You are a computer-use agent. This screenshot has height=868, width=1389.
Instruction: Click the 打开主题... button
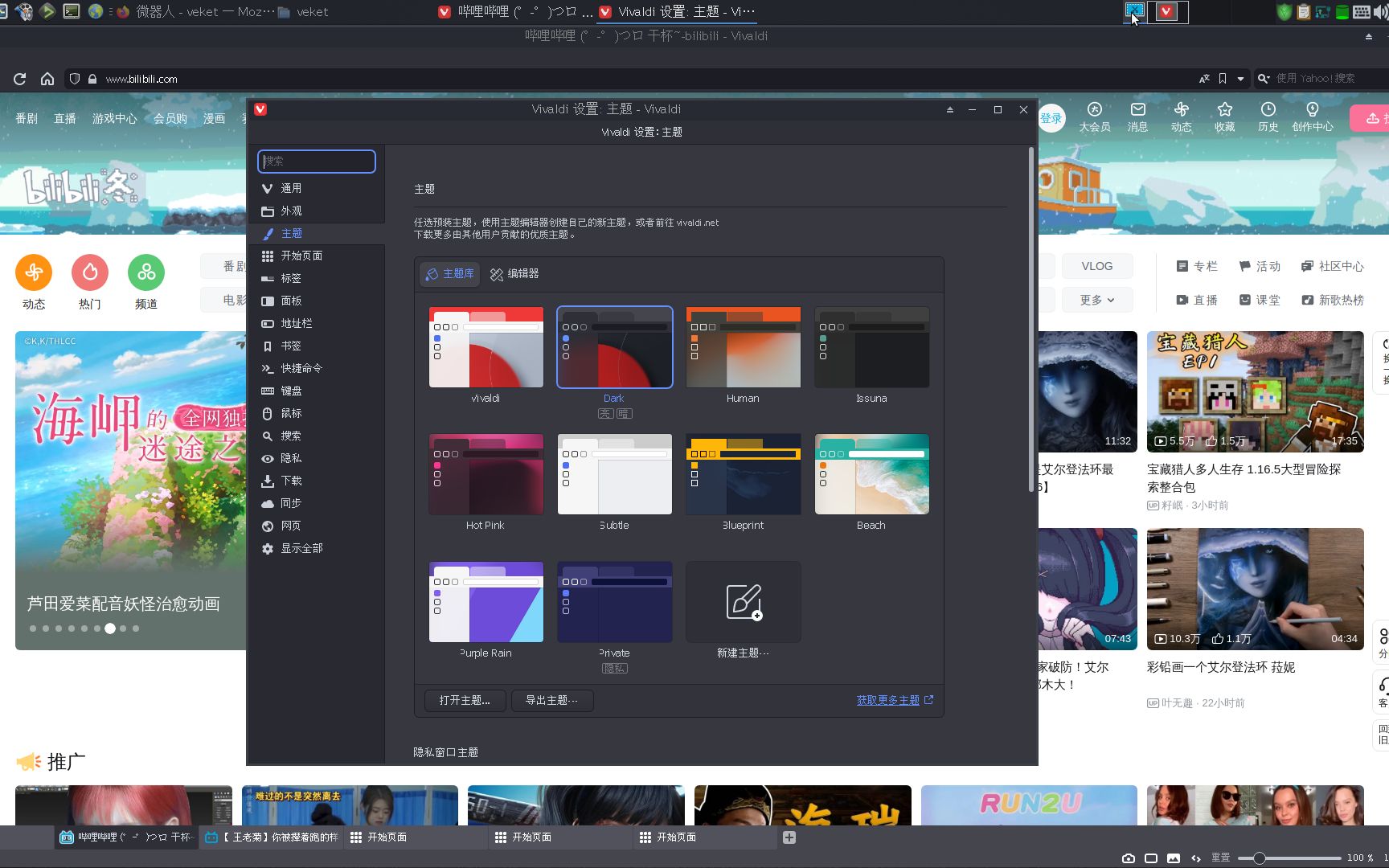(x=465, y=701)
